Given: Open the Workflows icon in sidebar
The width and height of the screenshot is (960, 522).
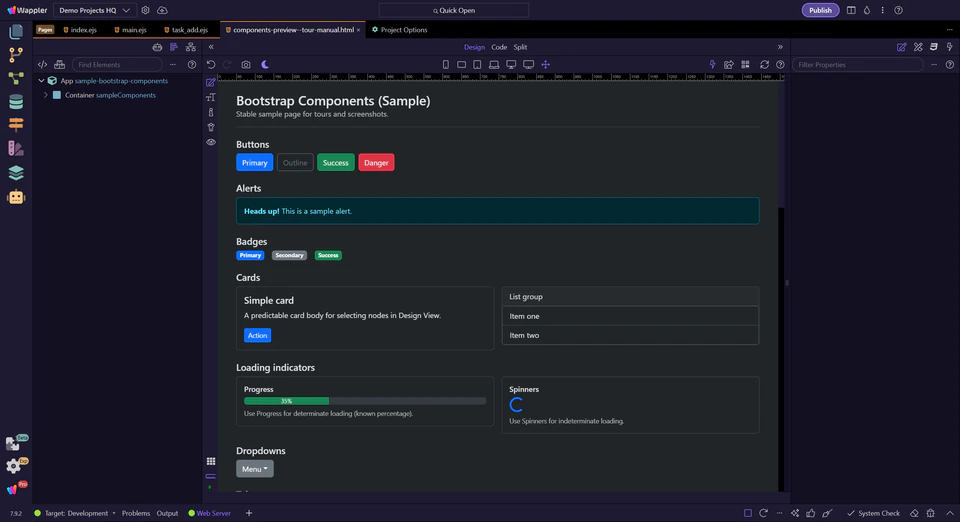Looking at the screenshot, I should coord(16,78).
